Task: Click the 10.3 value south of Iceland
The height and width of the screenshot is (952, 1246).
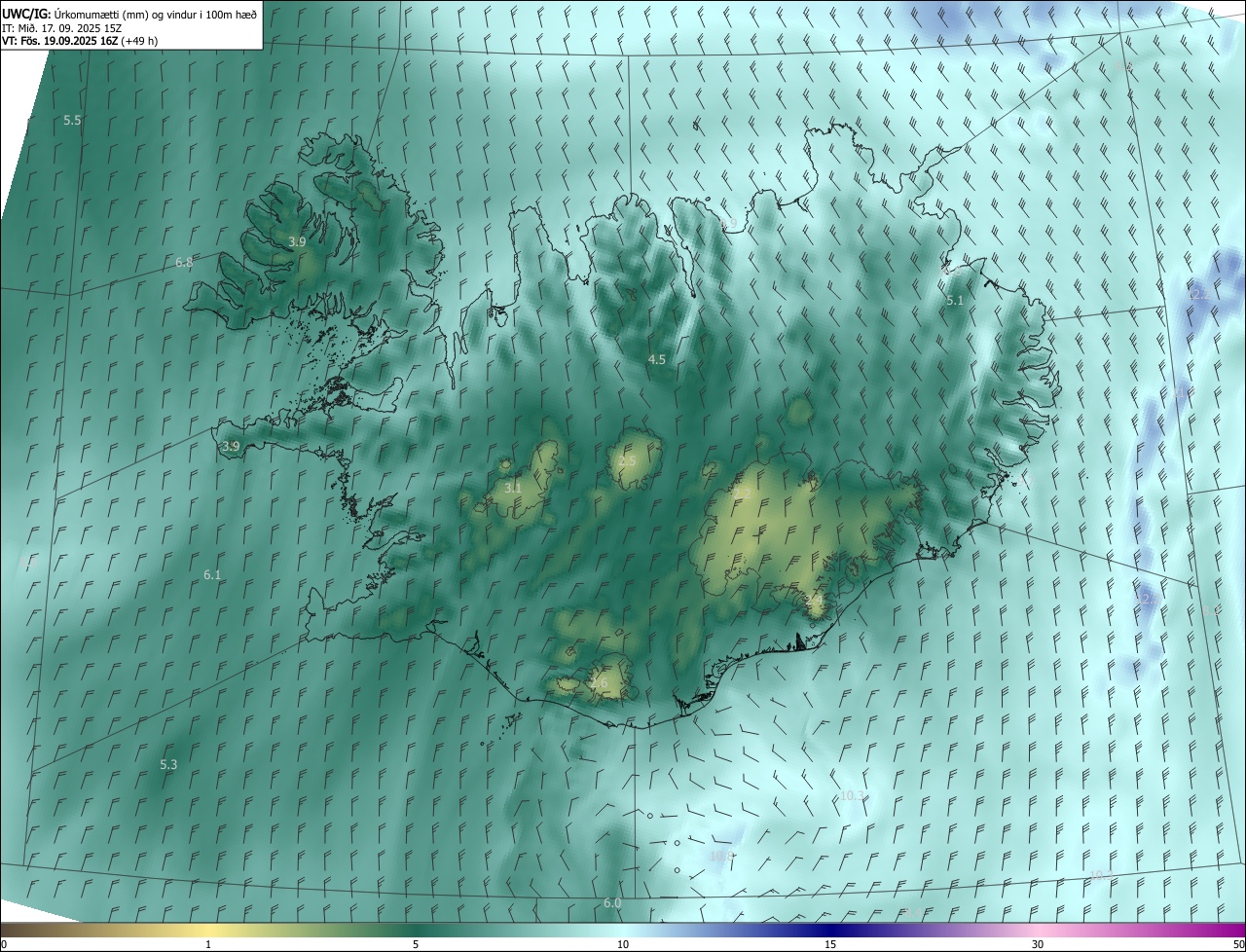Action: (852, 795)
